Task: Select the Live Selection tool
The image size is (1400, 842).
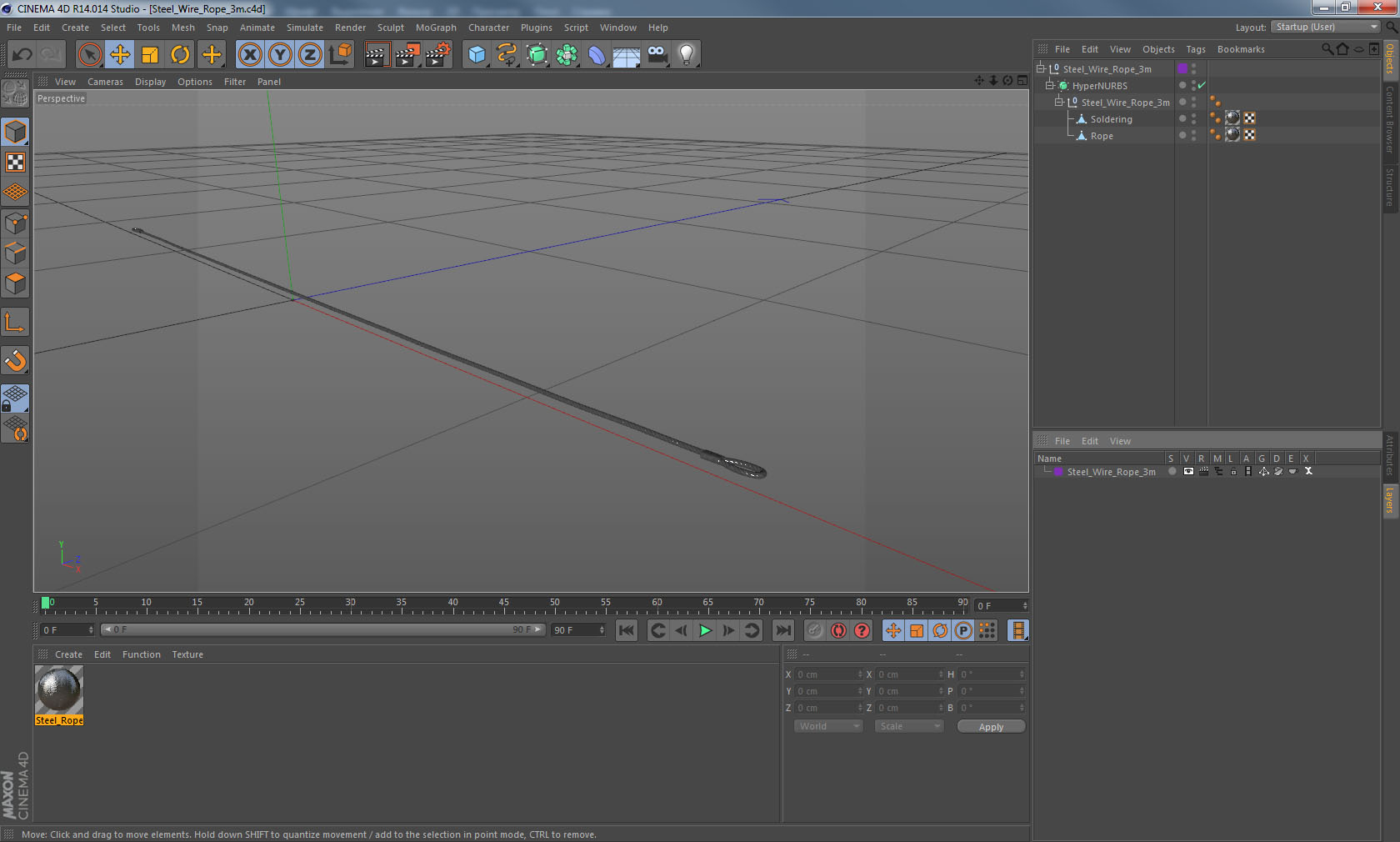Action: (x=89, y=55)
